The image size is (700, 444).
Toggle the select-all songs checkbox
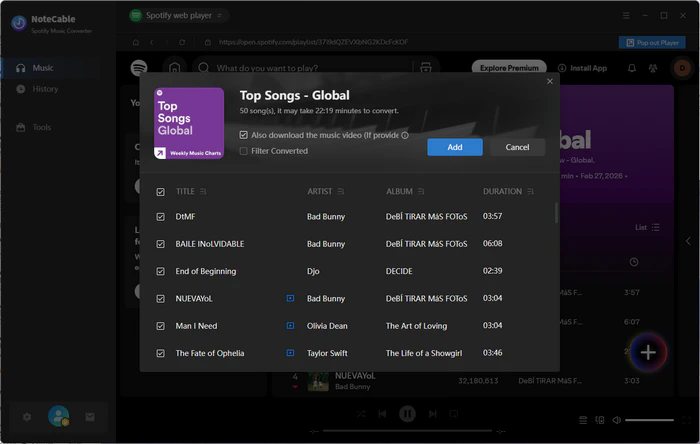pos(160,192)
